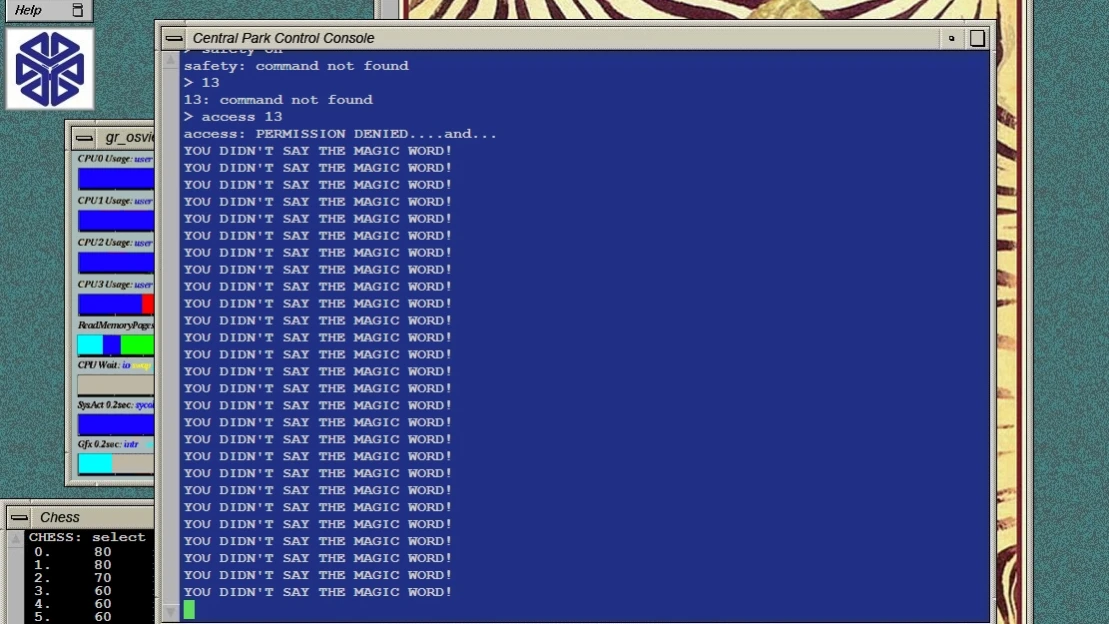Click the '> access 13' command line
The height and width of the screenshot is (624, 1109).
pos(233,117)
